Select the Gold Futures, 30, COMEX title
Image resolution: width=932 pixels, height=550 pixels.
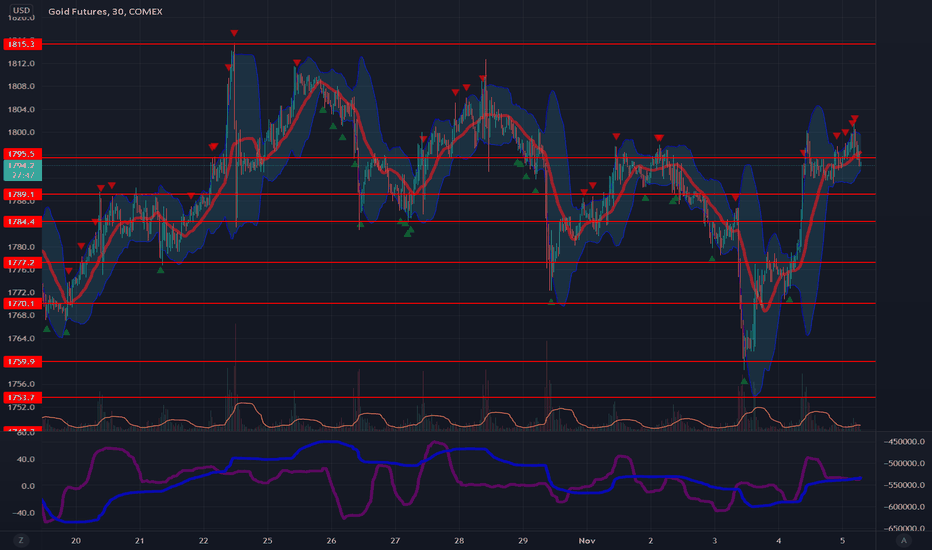(105, 11)
